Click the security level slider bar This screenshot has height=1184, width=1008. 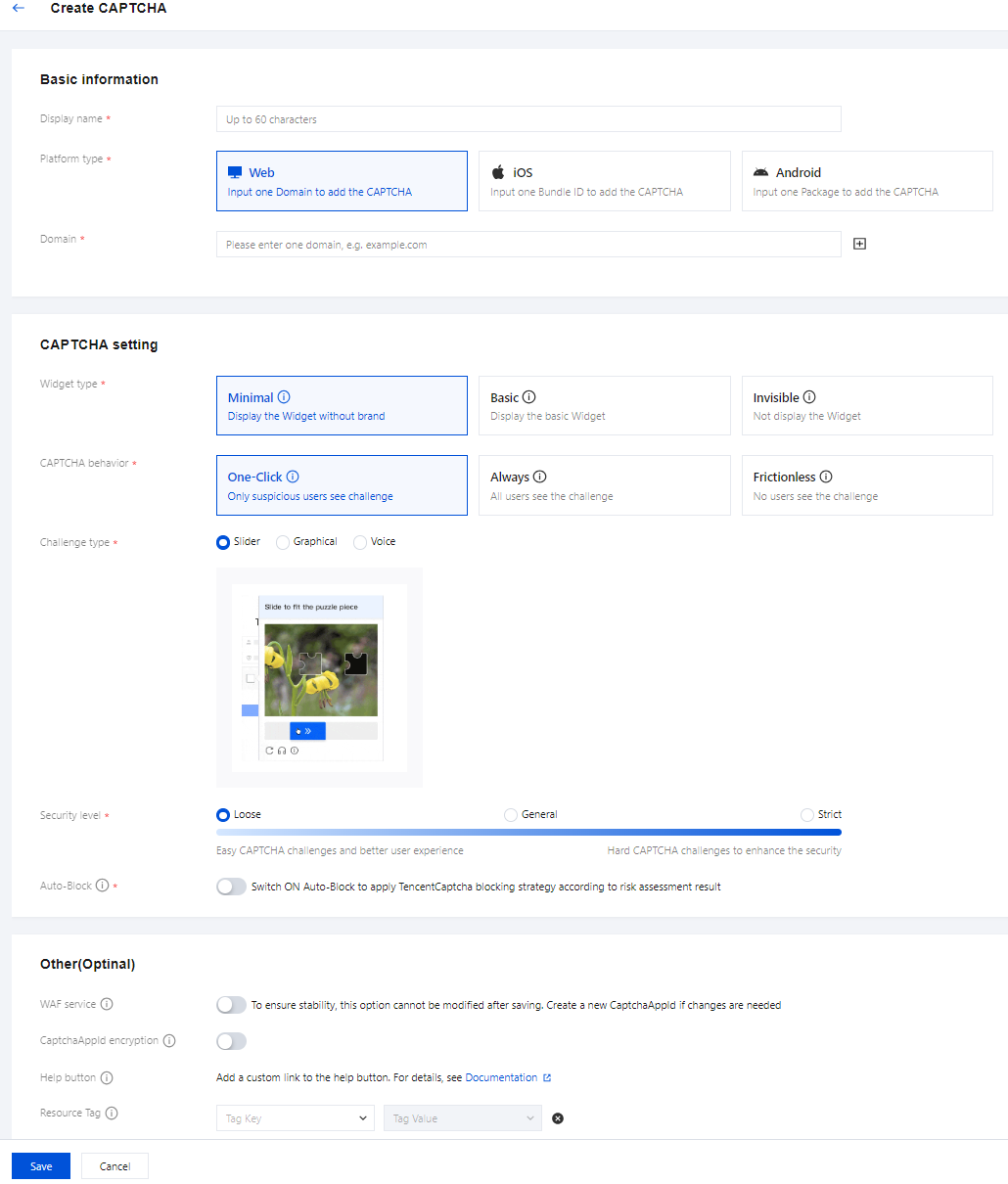[528, 832]
